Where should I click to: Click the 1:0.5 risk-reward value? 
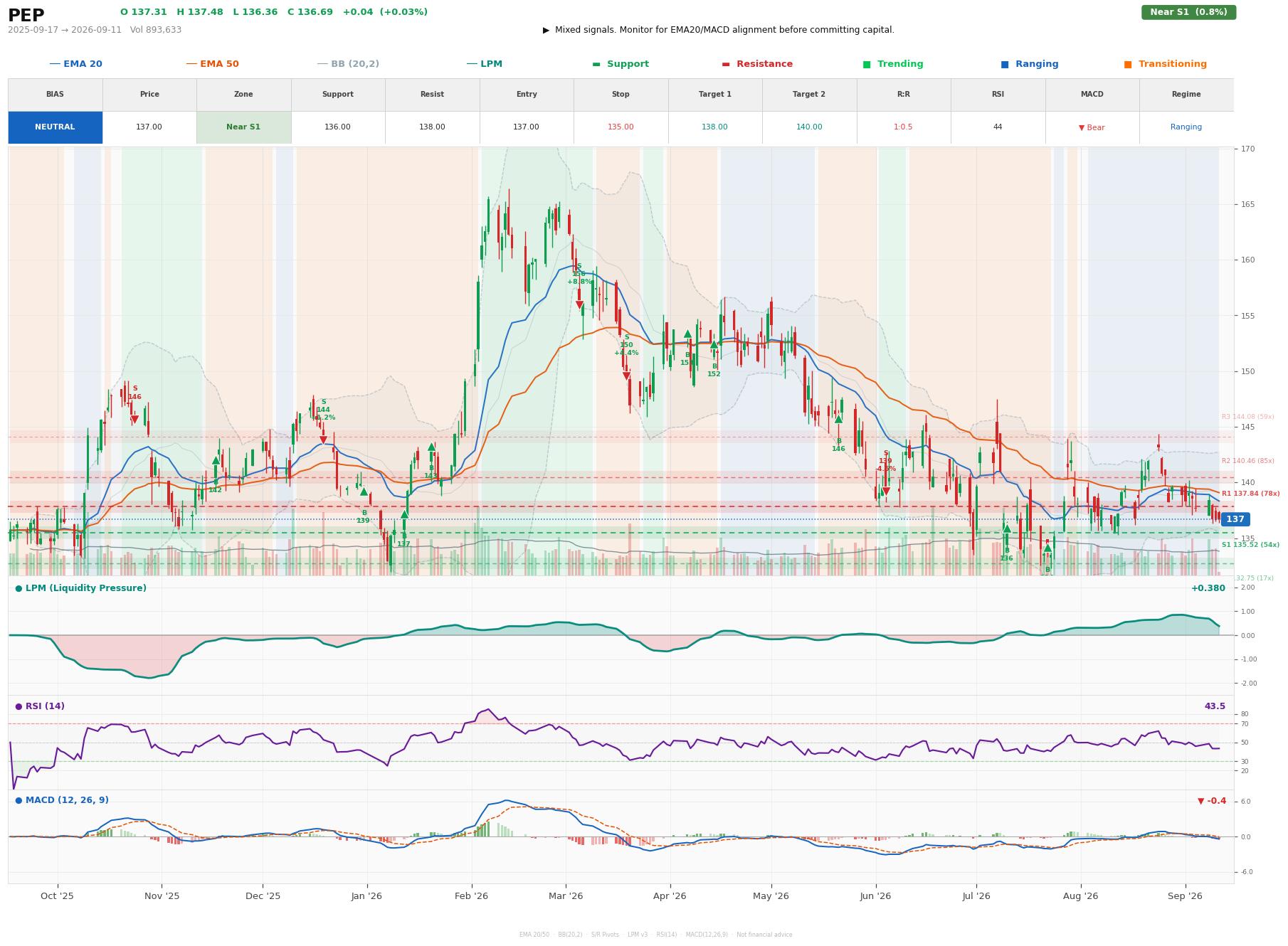pos(904,127)
